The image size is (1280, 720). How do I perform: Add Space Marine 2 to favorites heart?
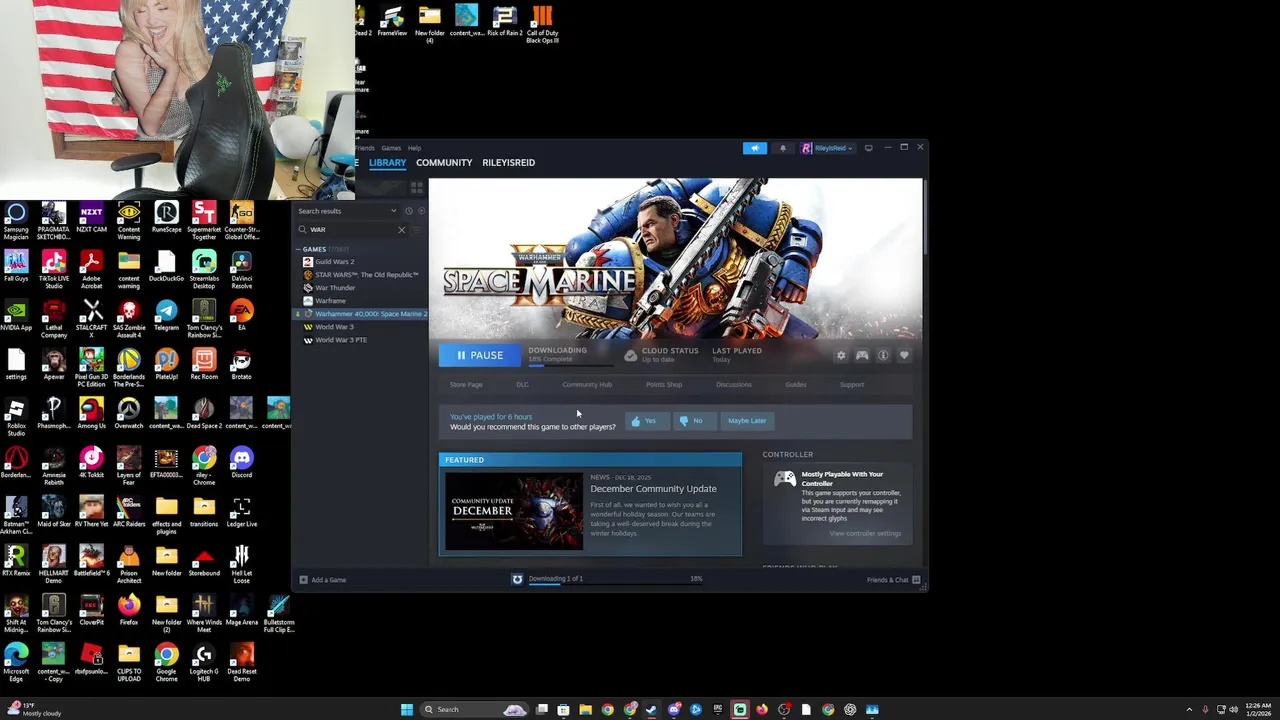click(904, 355)
